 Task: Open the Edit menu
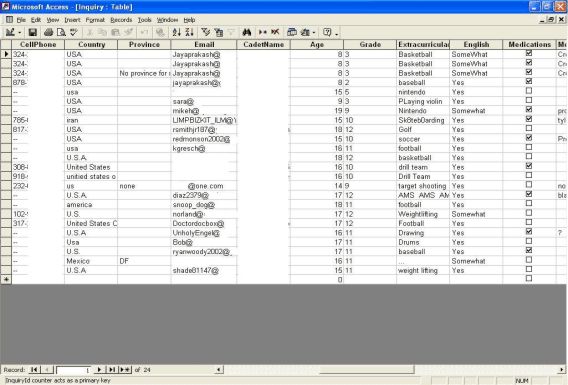coord(36,20)
